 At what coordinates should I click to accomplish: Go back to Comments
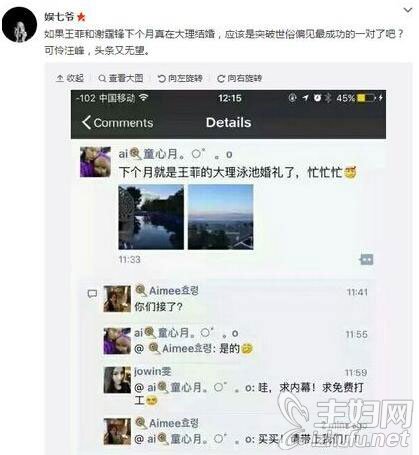[x=118, y=122]
